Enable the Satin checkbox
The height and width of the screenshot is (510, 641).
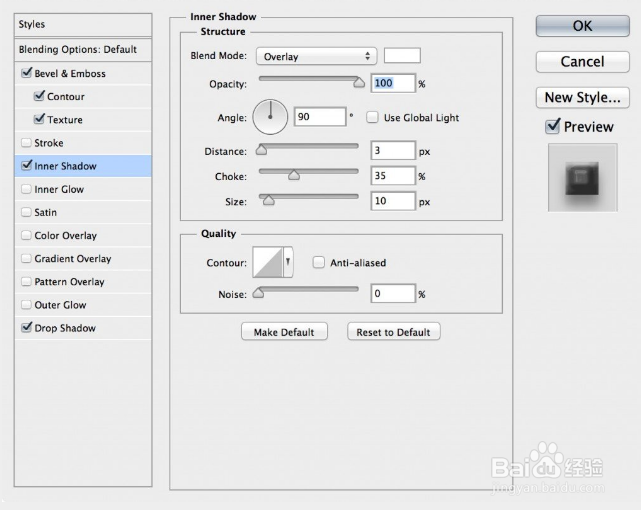[26, 212]
